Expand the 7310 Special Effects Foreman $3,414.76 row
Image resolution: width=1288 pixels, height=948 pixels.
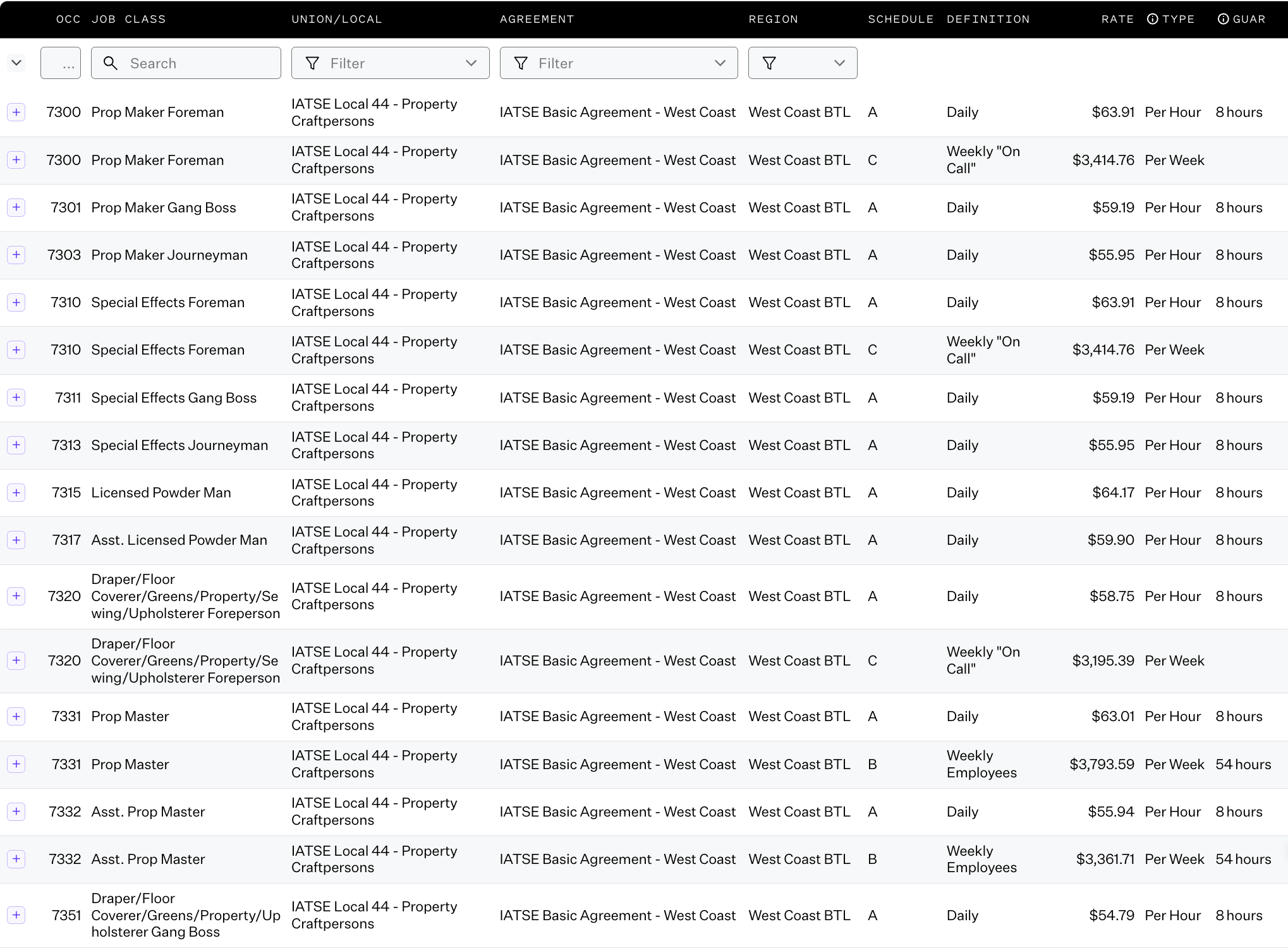coord(16,350)
